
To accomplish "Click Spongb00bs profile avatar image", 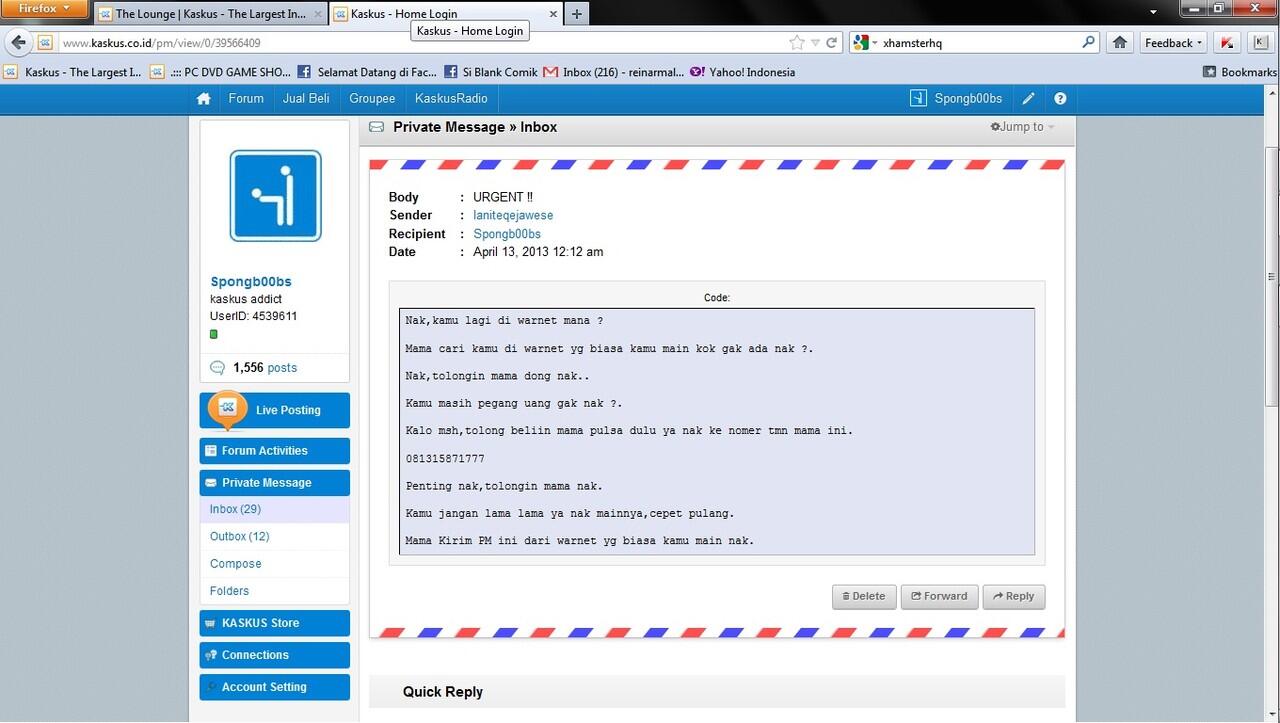I will tap(275, 196).
